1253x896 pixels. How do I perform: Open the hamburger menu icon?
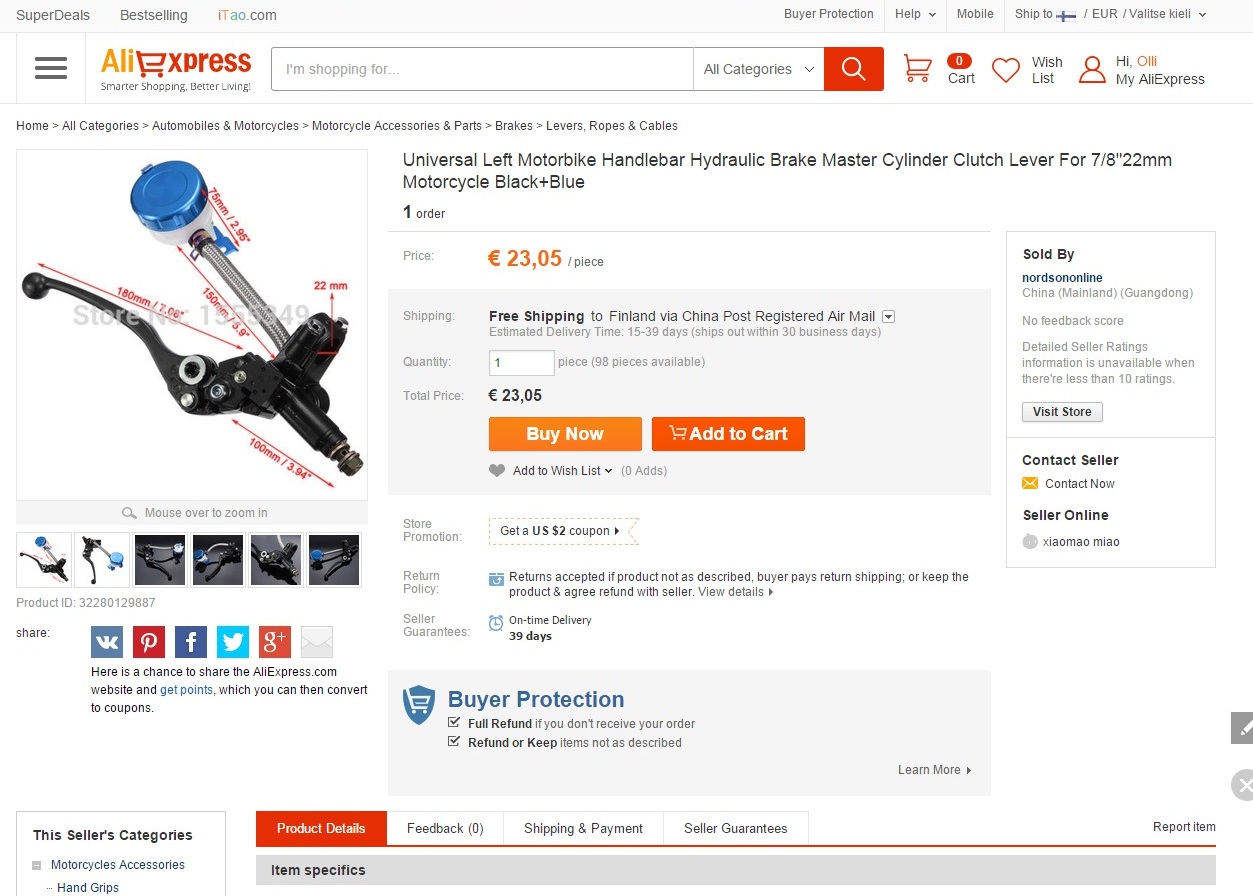(x=51, y=68)
